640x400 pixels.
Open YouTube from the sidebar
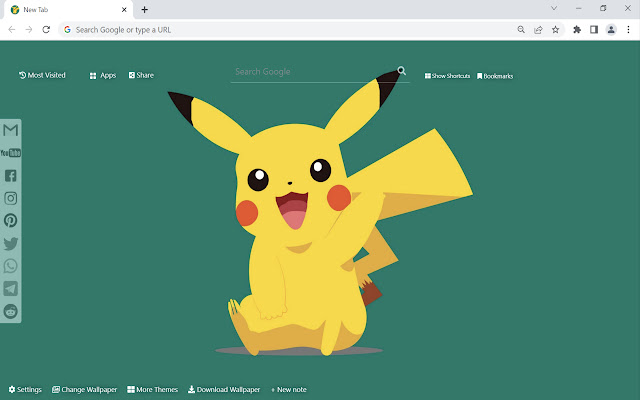11,153
